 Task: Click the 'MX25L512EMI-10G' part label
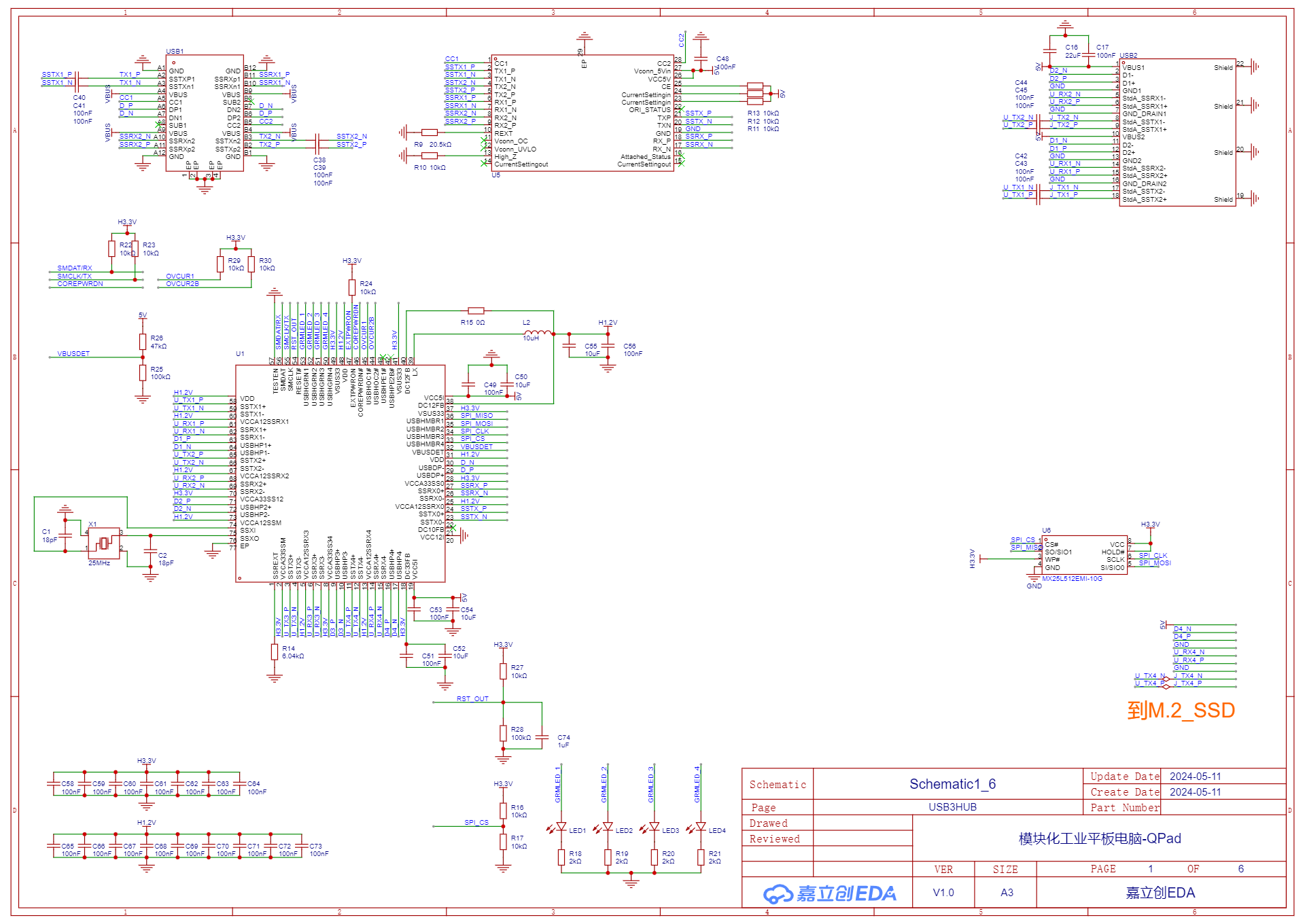click(1072, 579)
